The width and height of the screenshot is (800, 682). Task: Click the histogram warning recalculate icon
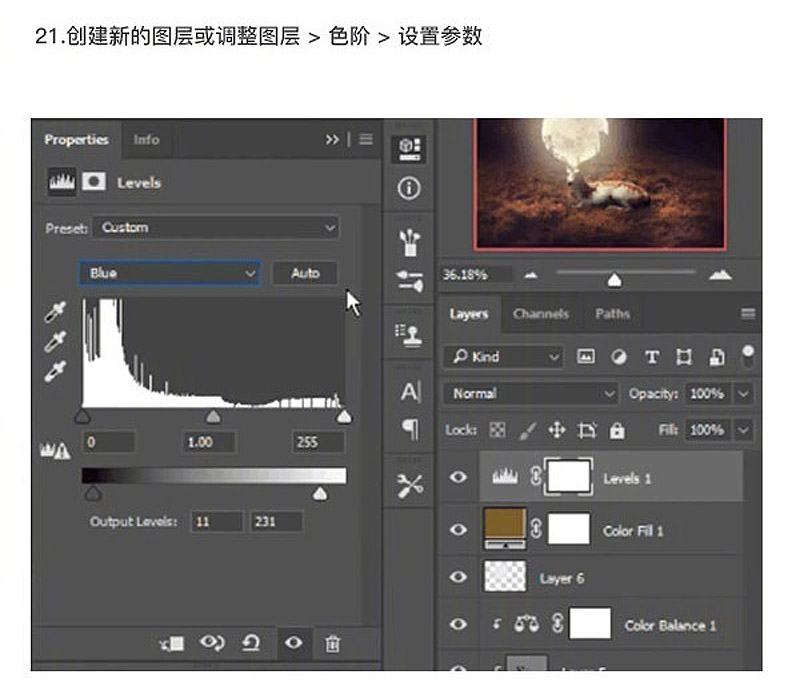[55, 450]
